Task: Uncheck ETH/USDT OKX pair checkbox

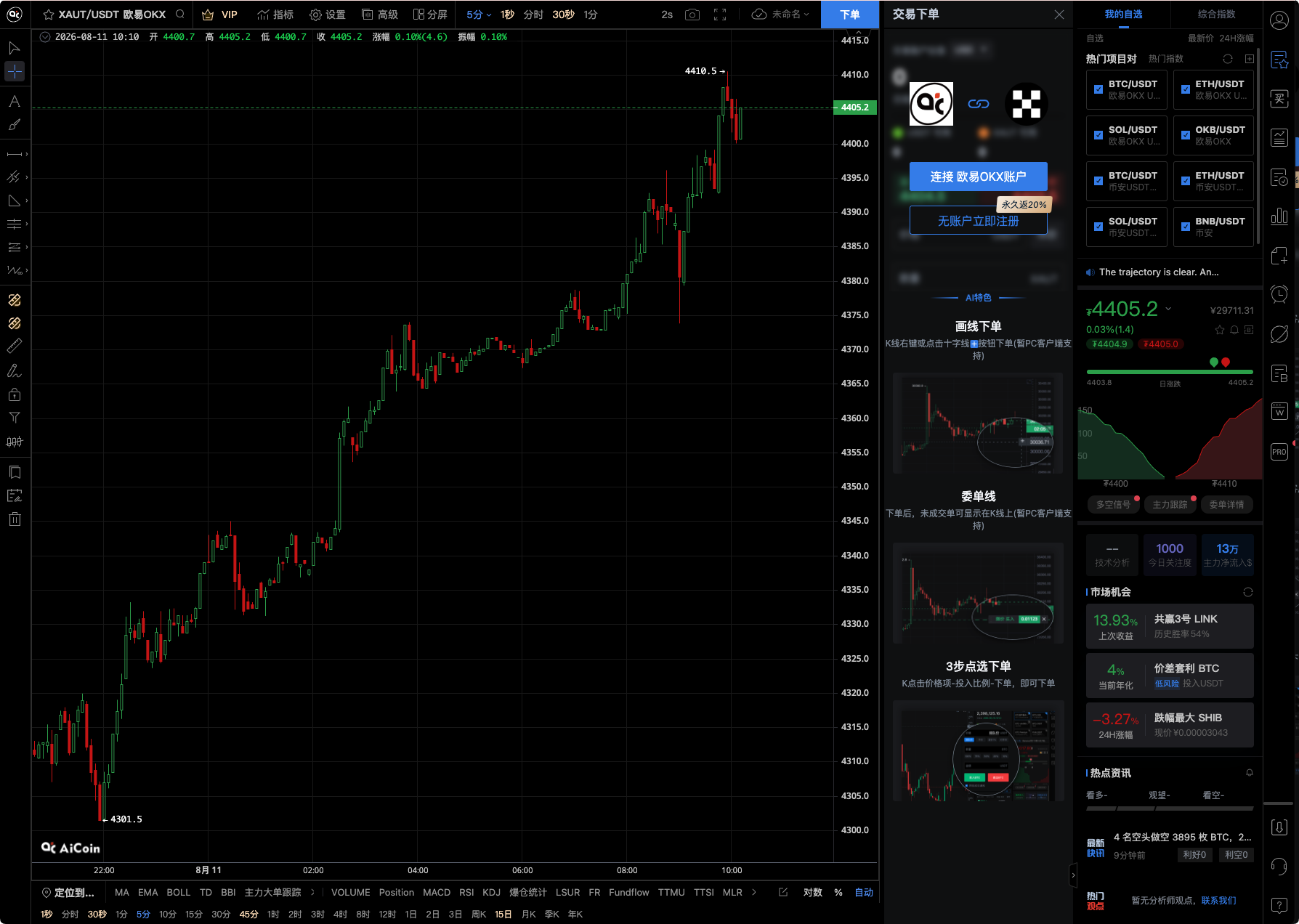Action: click(x=1186, y=89)
